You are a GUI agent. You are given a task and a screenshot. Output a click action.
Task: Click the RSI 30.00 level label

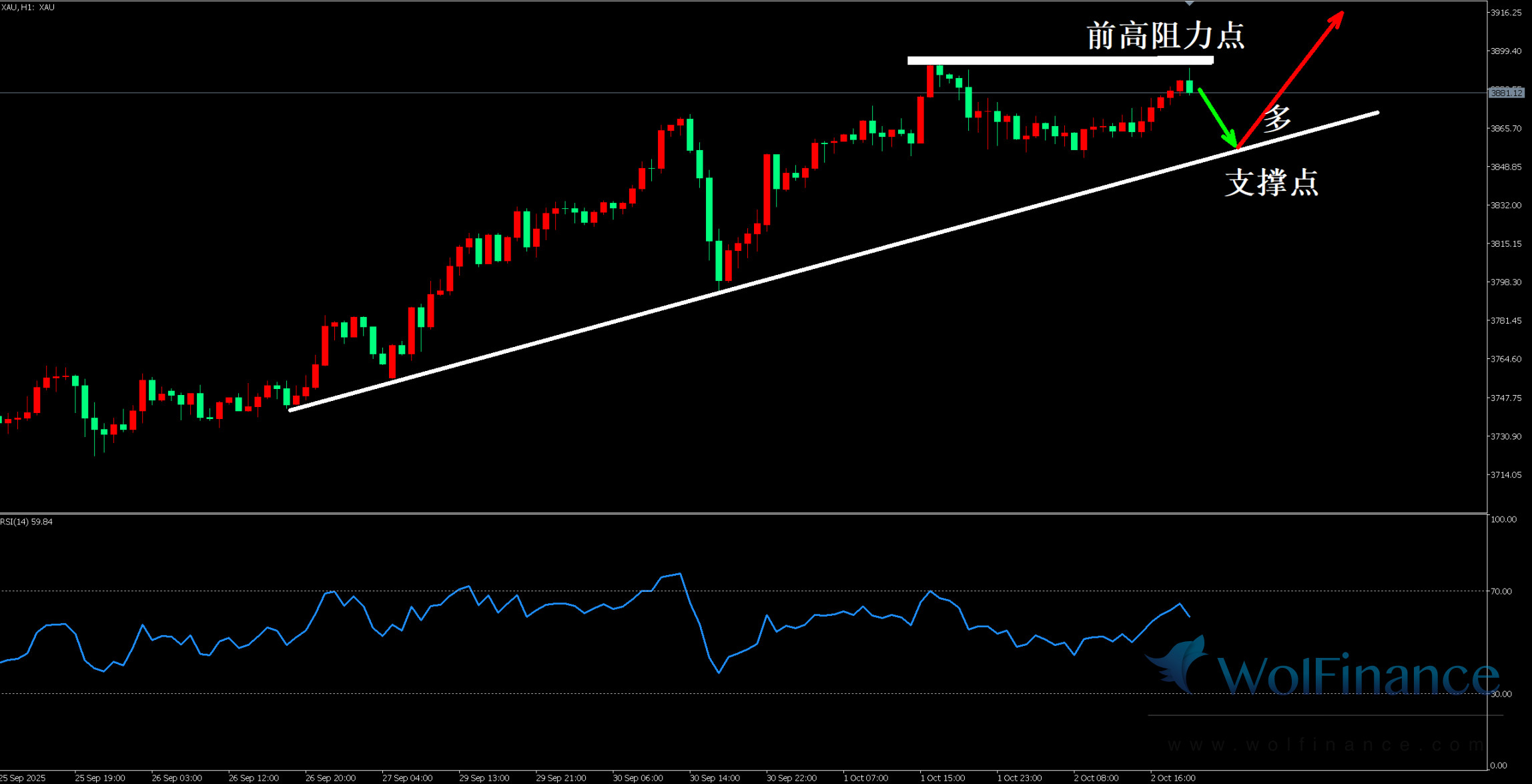(x=1501, y=694)
